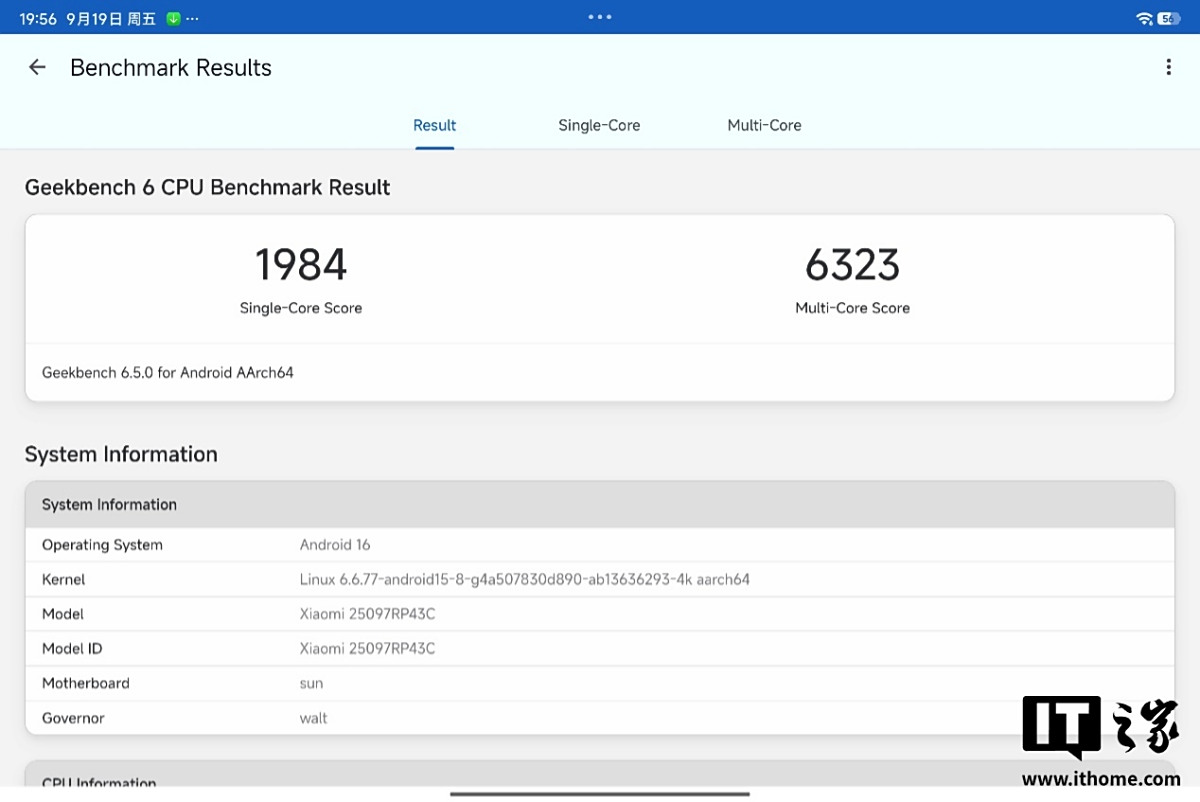Image resolution: width=1200 pixels, height=802 pixels.
Task: Tap the Wi-Fi status icon
Action: 1144,18
